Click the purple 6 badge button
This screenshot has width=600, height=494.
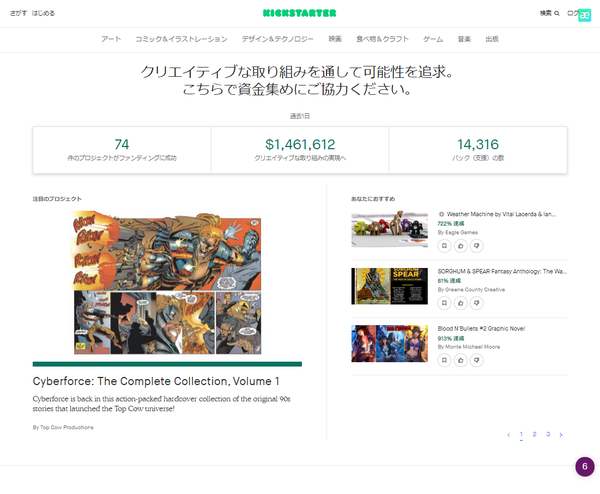pos(584,466)
